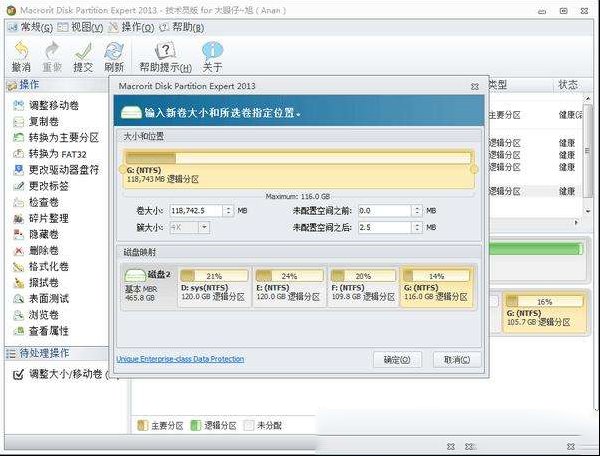
Task: Select E: (NTFS) 120.0 GB partition
Action: tap(289, 287)
